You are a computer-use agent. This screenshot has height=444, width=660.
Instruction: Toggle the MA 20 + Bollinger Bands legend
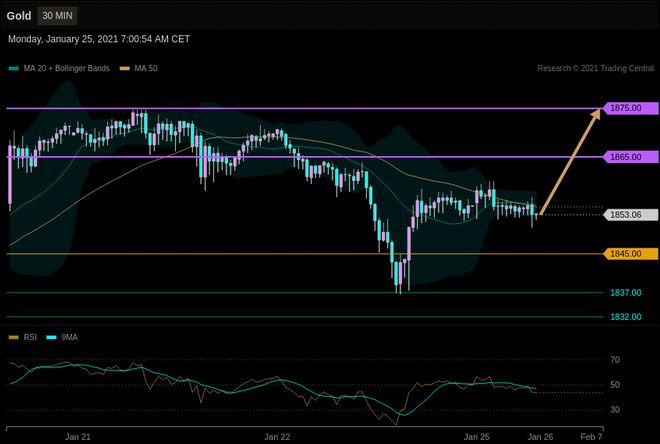click(x=59, y=68)
